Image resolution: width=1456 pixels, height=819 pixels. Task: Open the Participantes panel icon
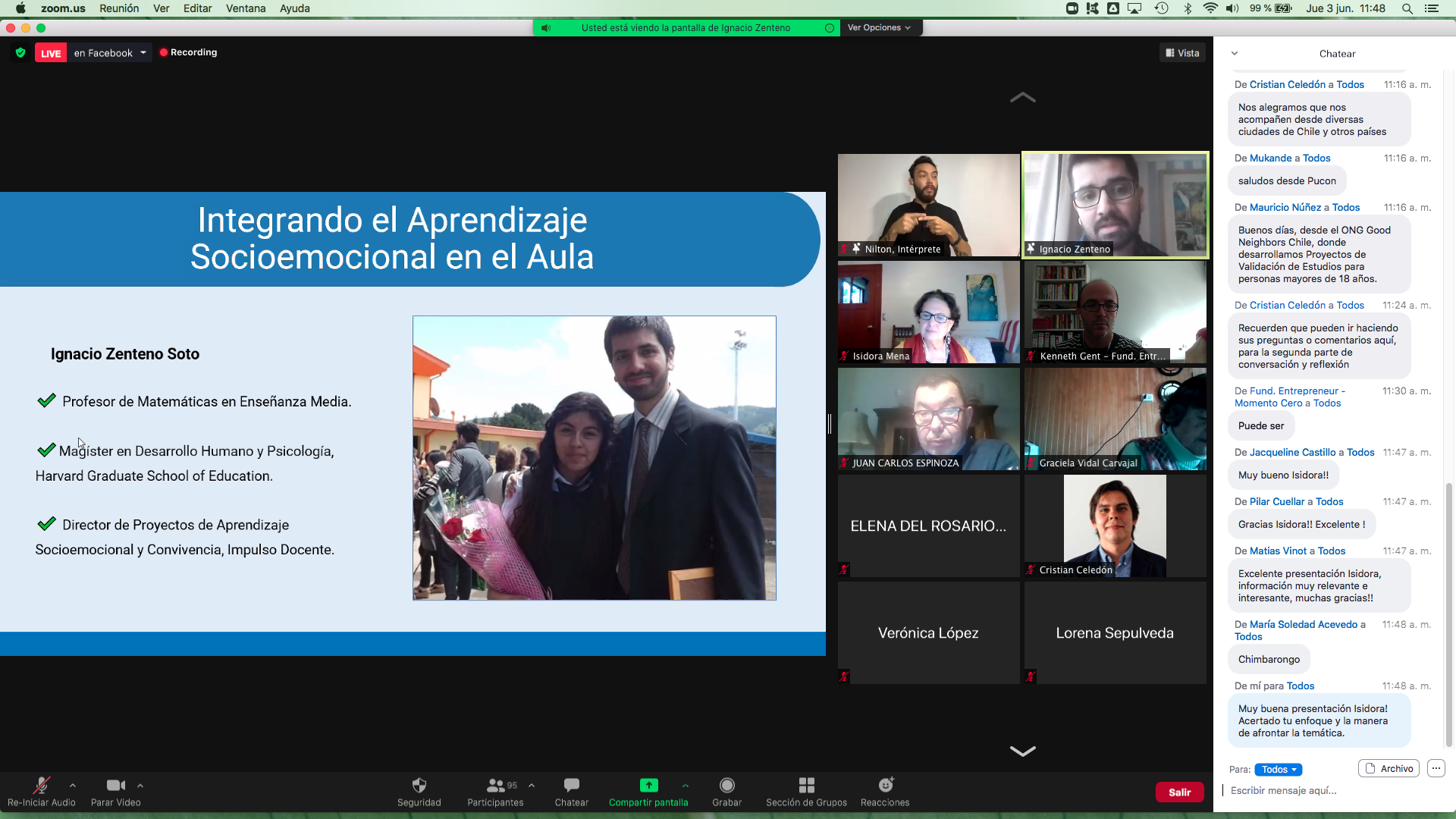coord(496,786)
